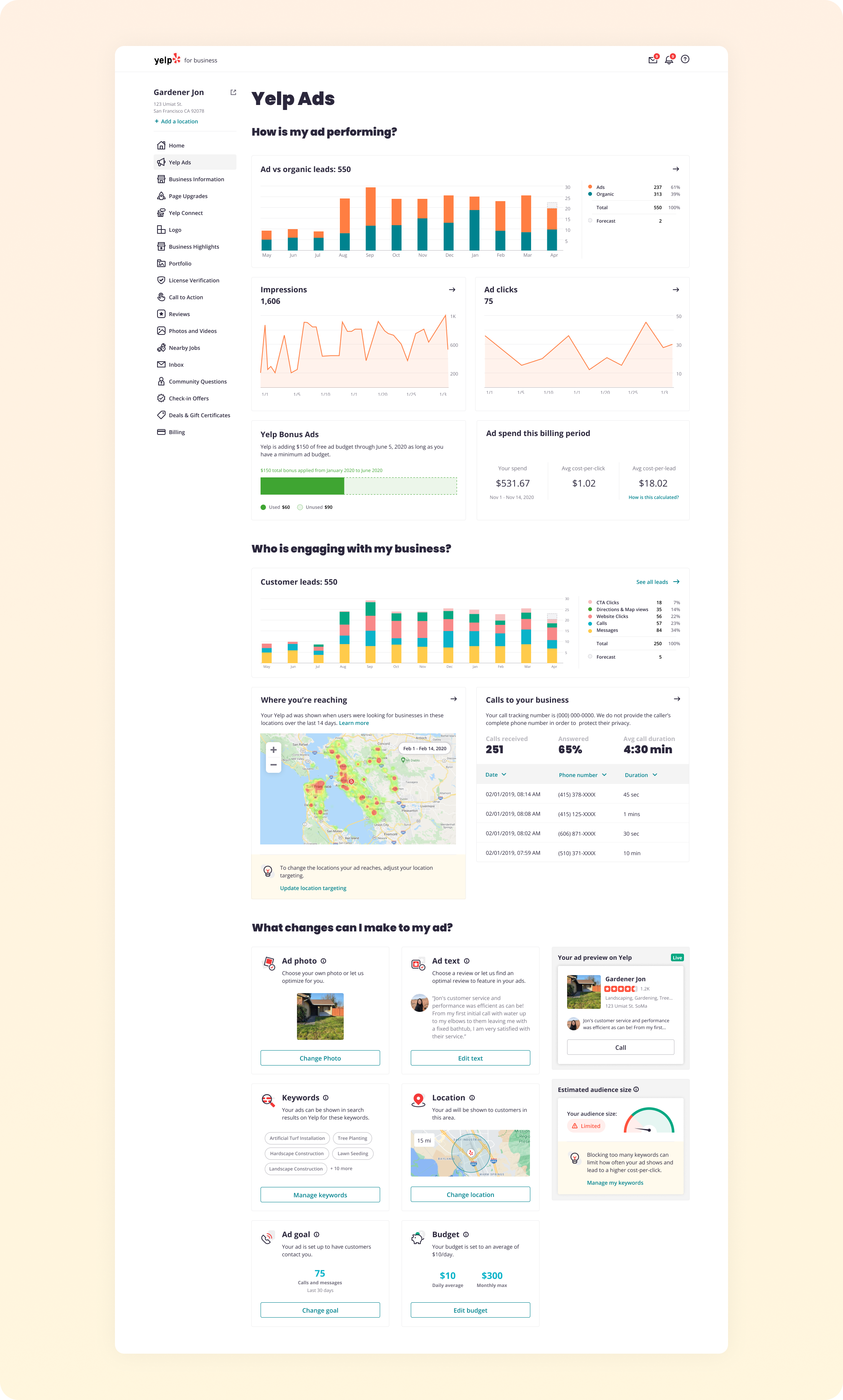The width and height of the screenshot is (843, 1400).
Task: Open the Date sort dropdown in calls table
Action: [496, 774]
